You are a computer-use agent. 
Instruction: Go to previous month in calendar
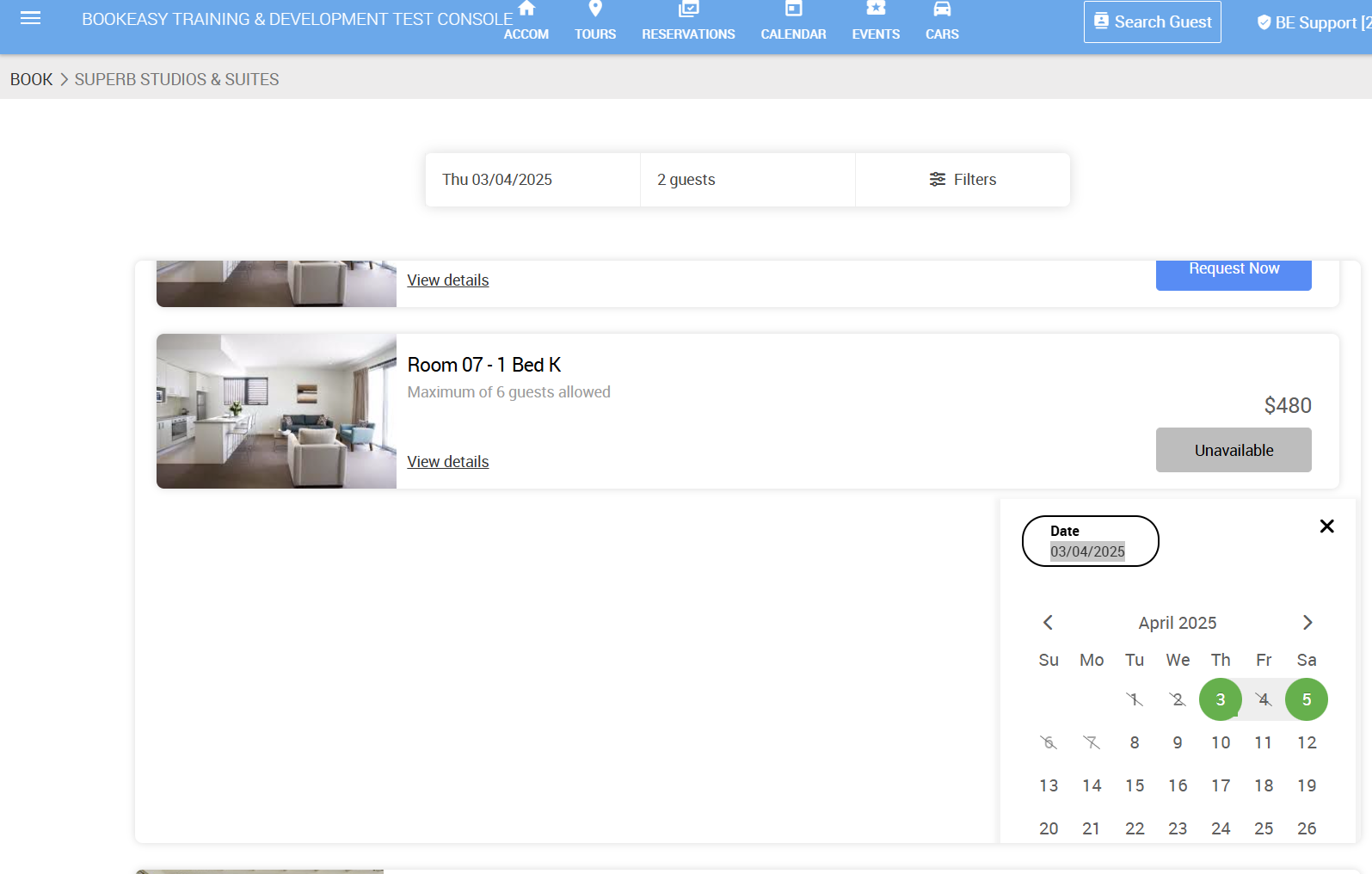(1048, 622)
